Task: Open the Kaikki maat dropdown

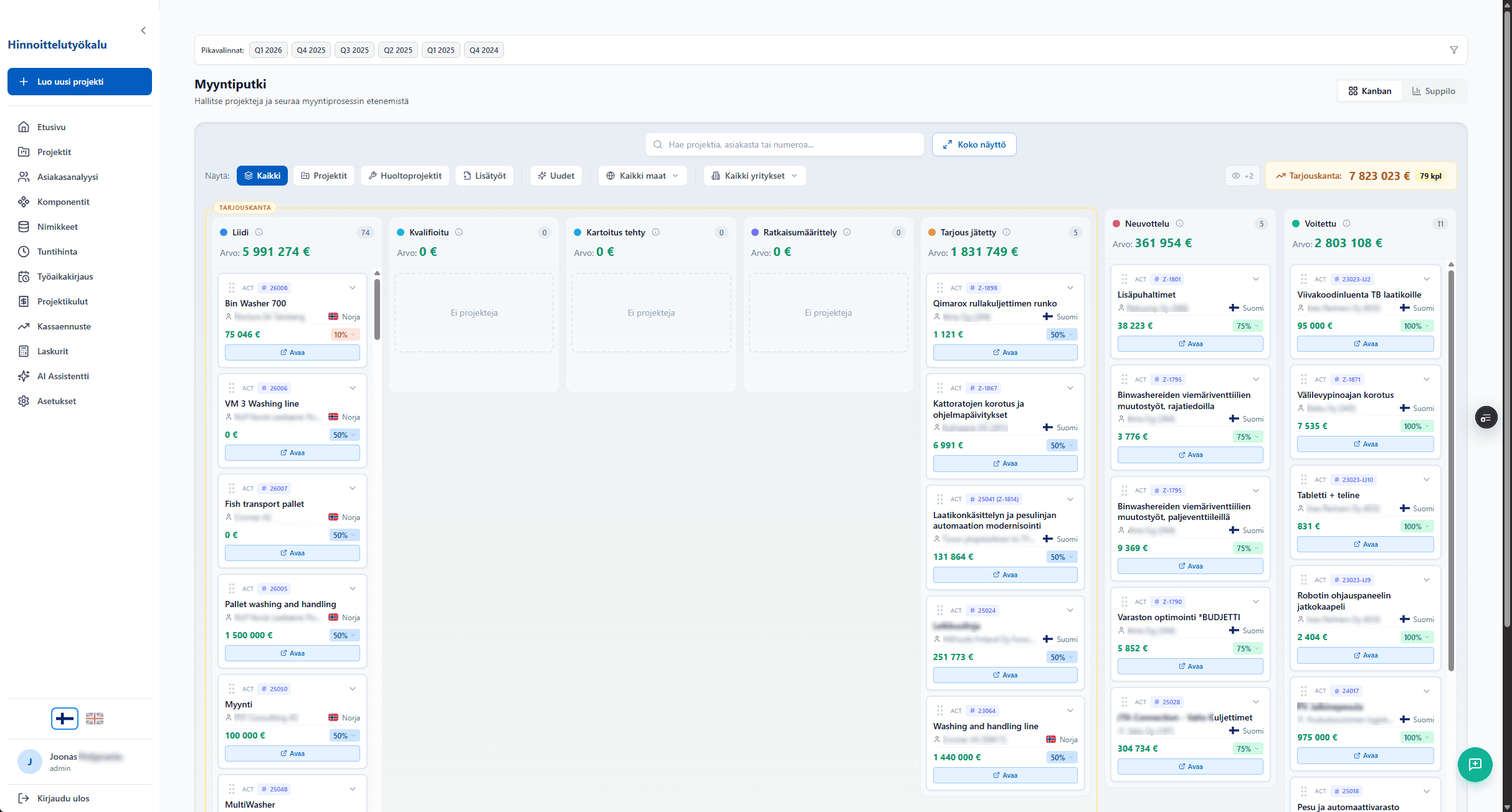Action: [642, 176]
